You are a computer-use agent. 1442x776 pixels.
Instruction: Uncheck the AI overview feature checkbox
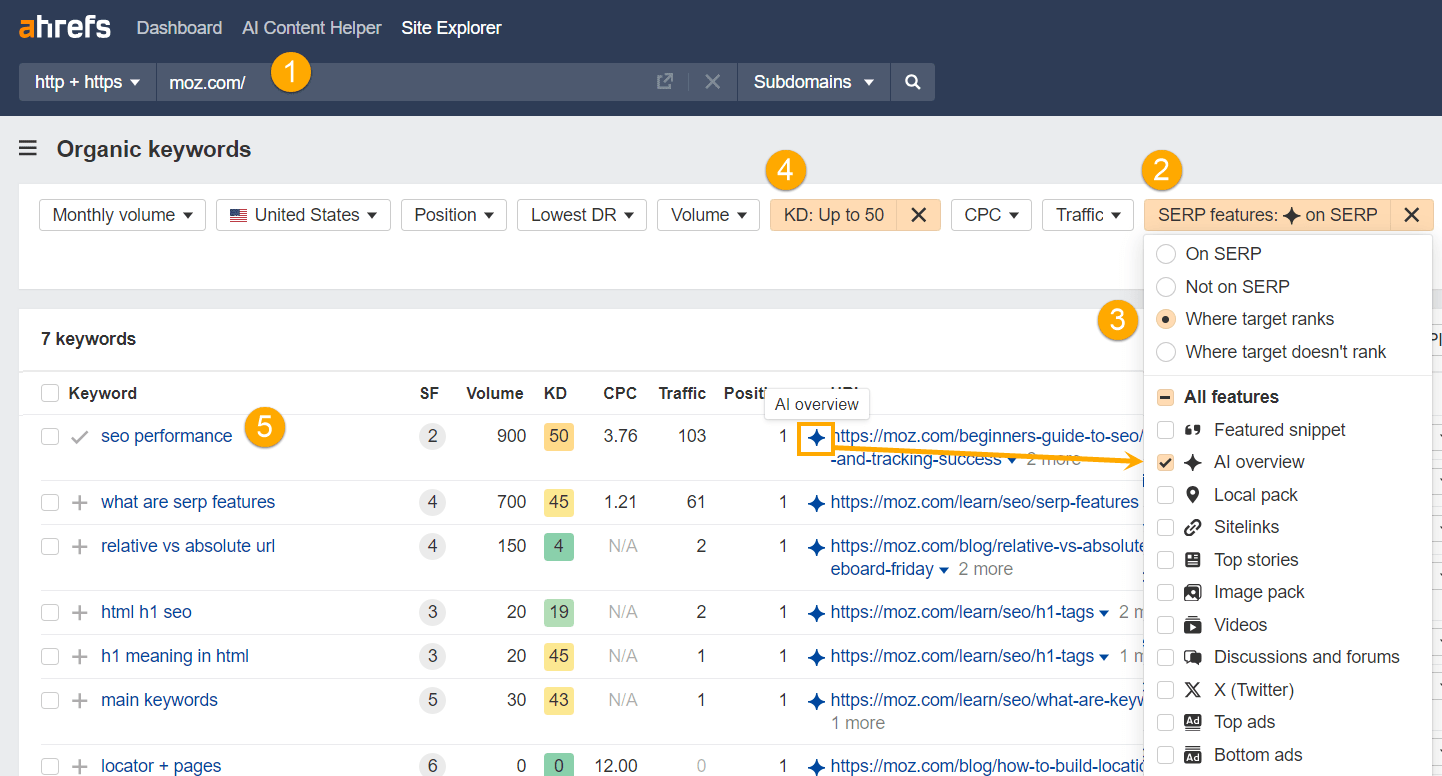pos(1165,461)
